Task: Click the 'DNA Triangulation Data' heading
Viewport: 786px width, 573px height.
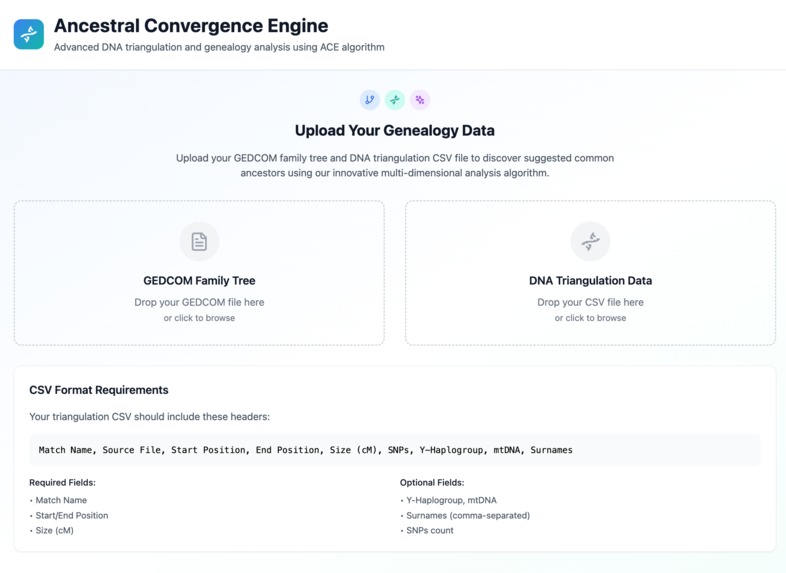Action: coord(590,281)
